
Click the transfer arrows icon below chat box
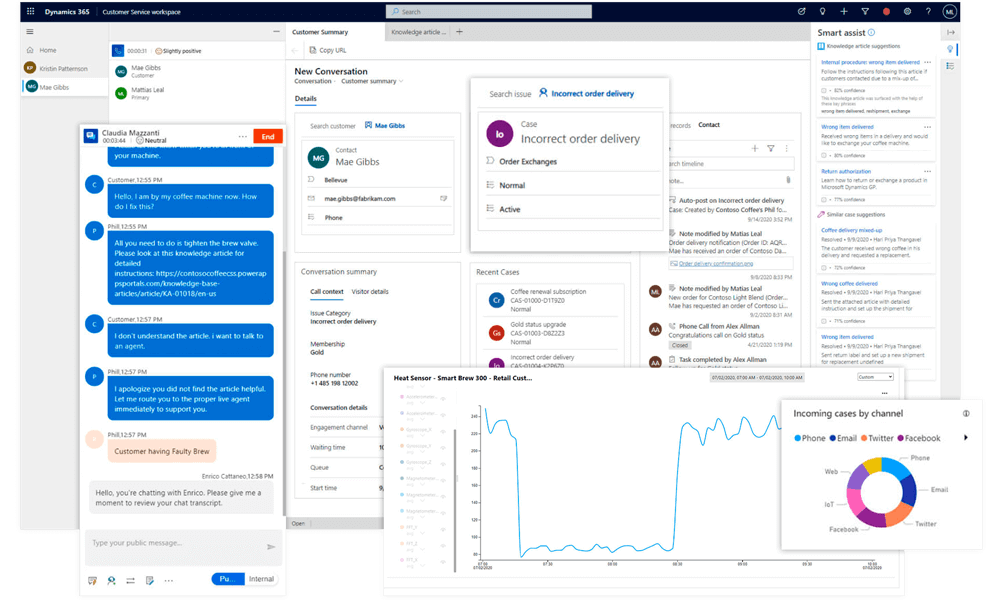pyautogui.click(x=131, y=580)
